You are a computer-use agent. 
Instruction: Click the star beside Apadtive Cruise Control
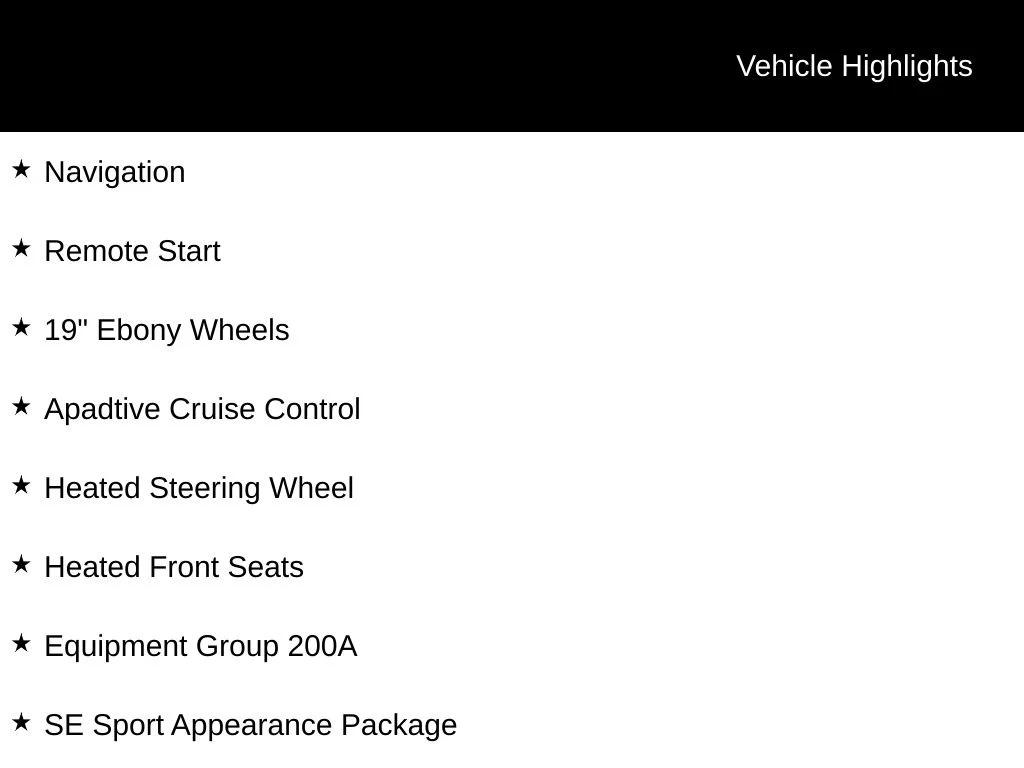[x=21, y=406]
